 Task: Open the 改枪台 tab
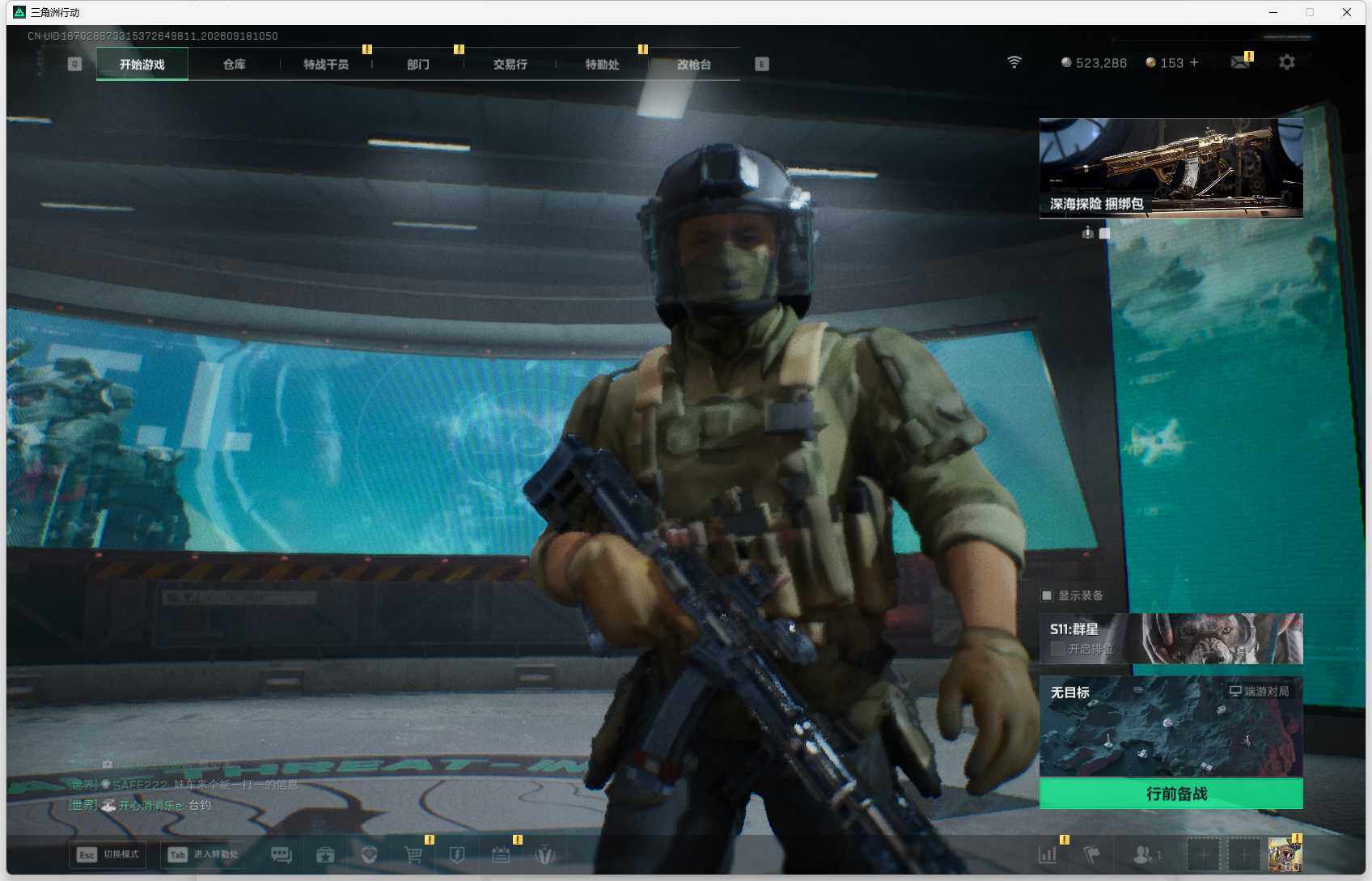694,64
